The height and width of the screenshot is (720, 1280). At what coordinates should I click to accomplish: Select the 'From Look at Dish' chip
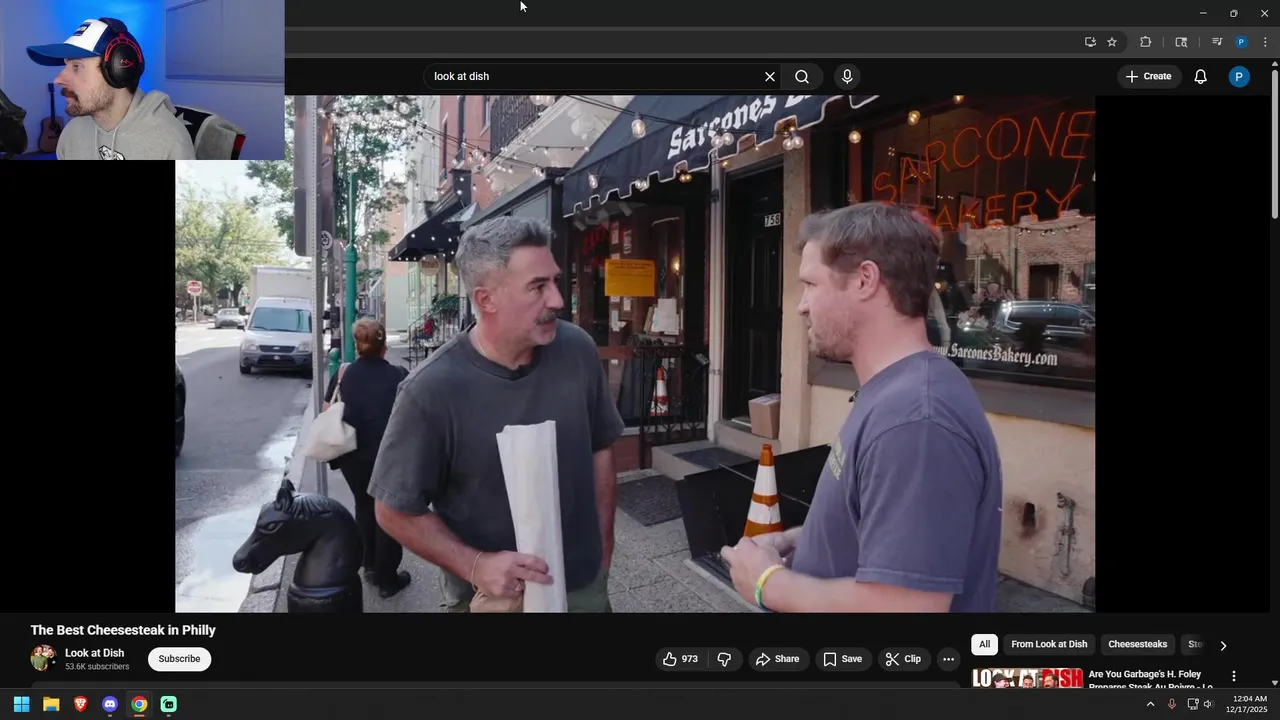coord(1049,644)
